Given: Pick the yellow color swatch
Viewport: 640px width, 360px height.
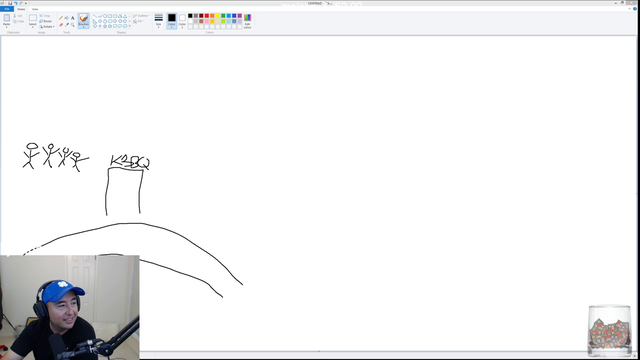Looking at the screenshot, I should tap(218, 16).
